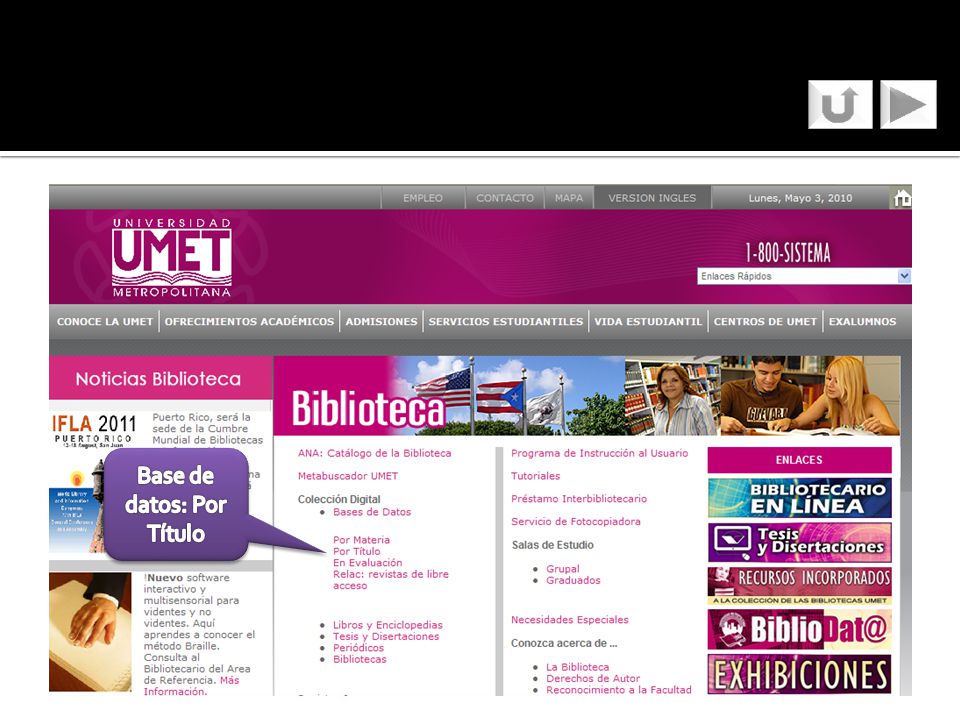Image resolution: width=960 pixels, height=720 pixels.
Task: Open Servicio de Fotocopiadora link
Action: (576, 522)
